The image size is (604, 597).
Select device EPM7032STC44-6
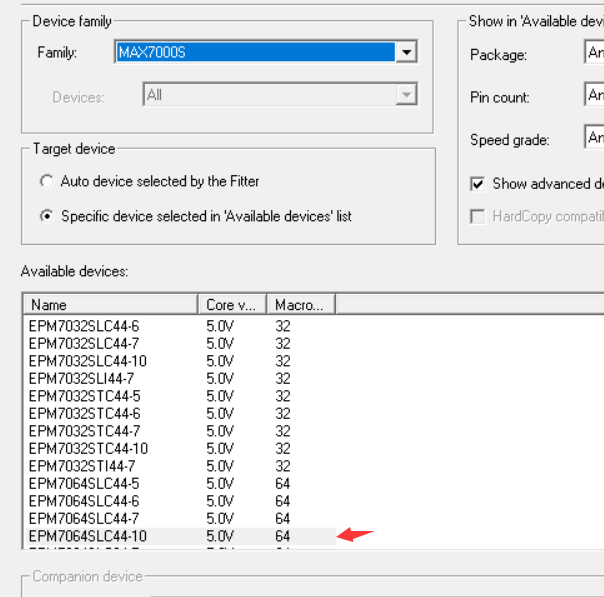pos(84,414)
